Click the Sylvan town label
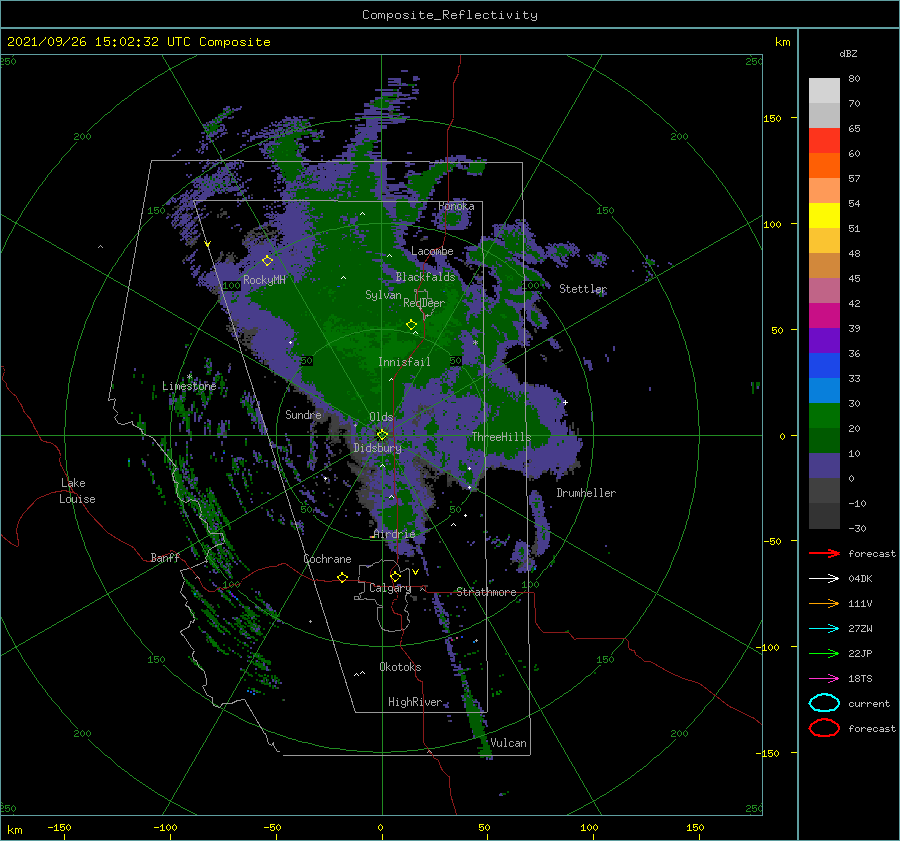Image resolution: width=900 pixels, height=841 pixels. pos(383,295)
